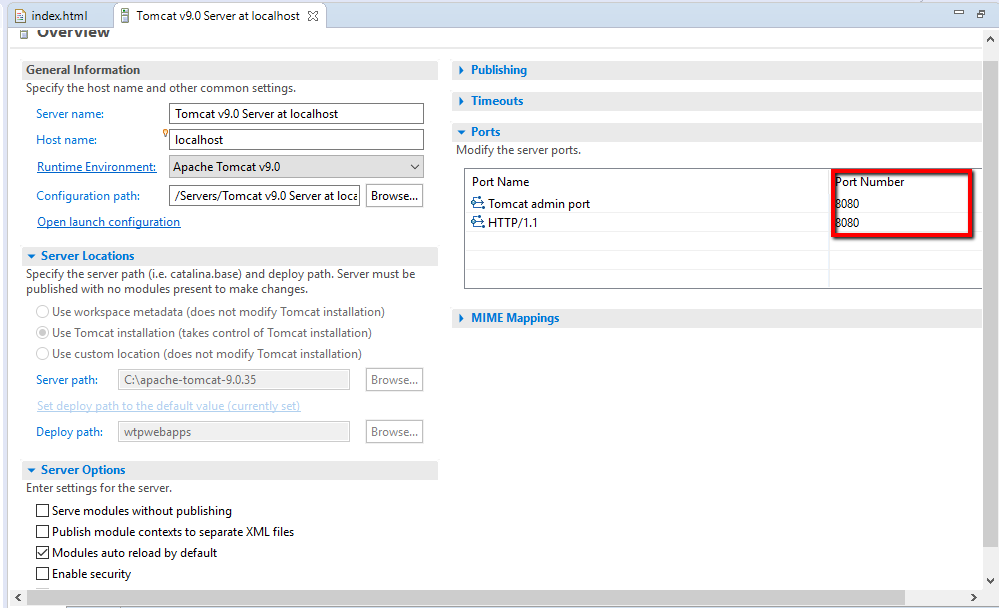Click the Tomcat admin port icon
Image resolution: width=999 pixels, height=608 pixels.
pos(477,203)
